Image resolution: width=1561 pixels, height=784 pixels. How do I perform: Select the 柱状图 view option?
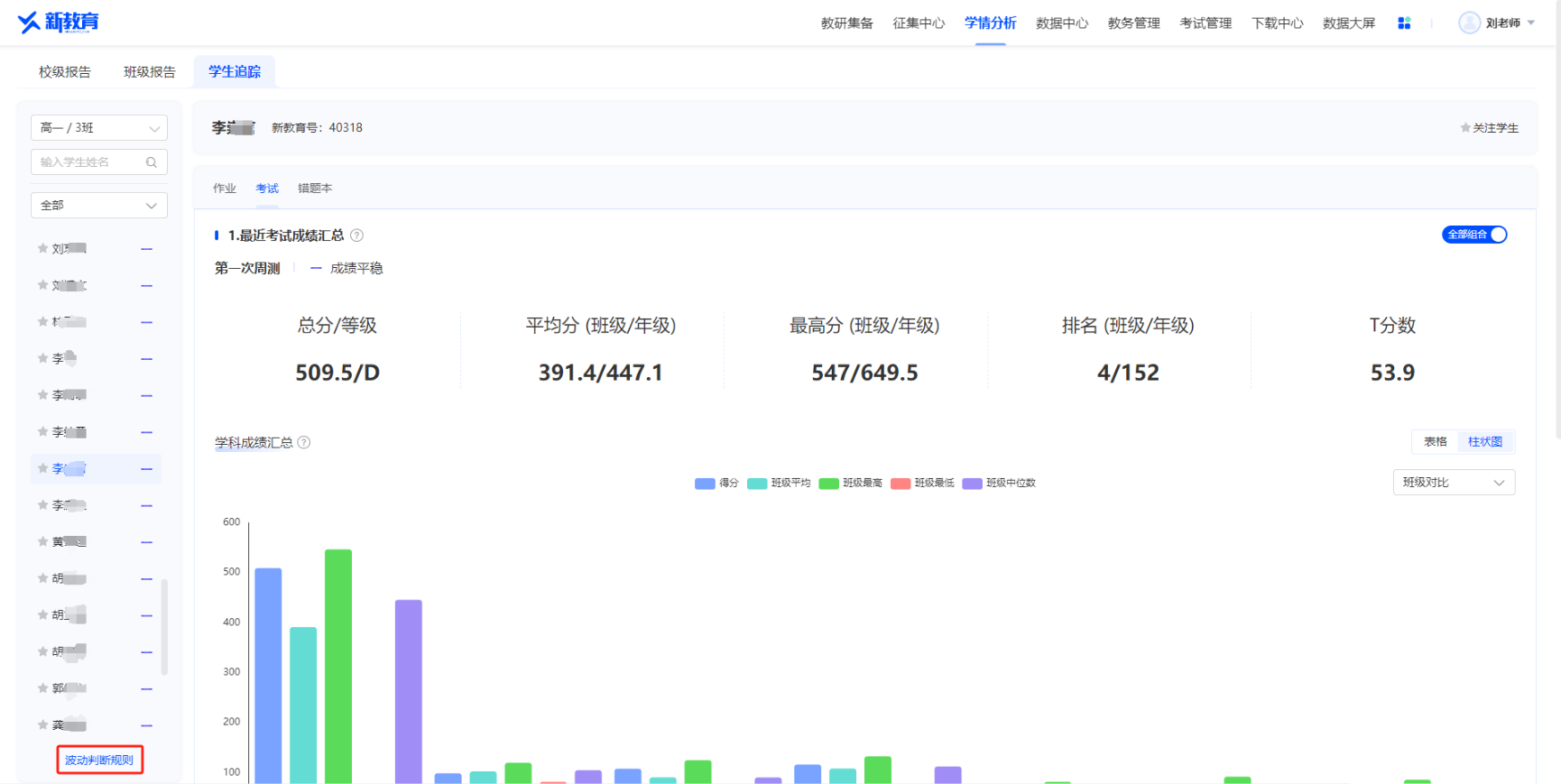click(x=1484, y=442)
